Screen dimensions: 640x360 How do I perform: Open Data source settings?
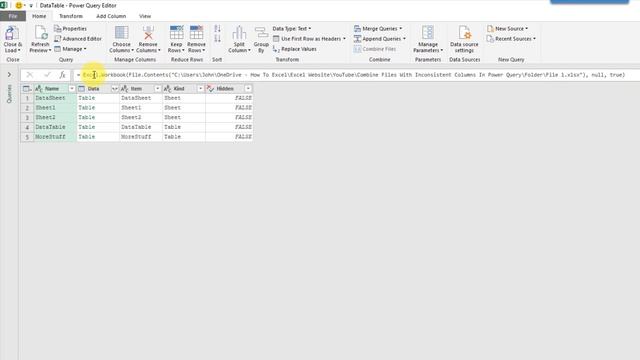(x=464, y=39)
